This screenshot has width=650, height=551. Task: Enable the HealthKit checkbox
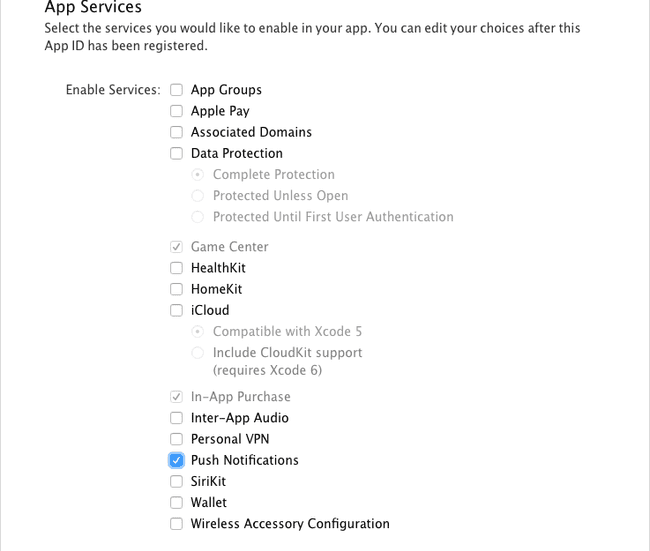[176, 268]
